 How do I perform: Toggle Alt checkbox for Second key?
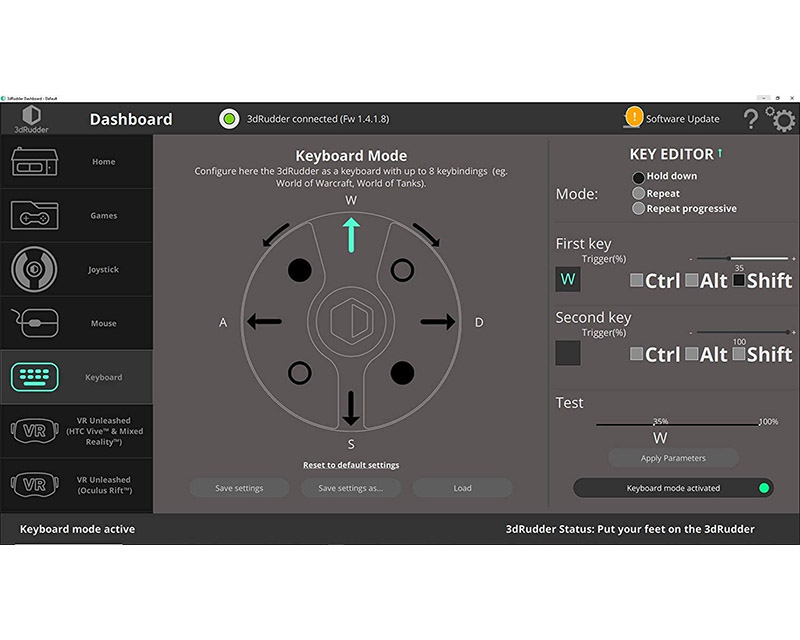pyautogui.click(x=692, y=354)
